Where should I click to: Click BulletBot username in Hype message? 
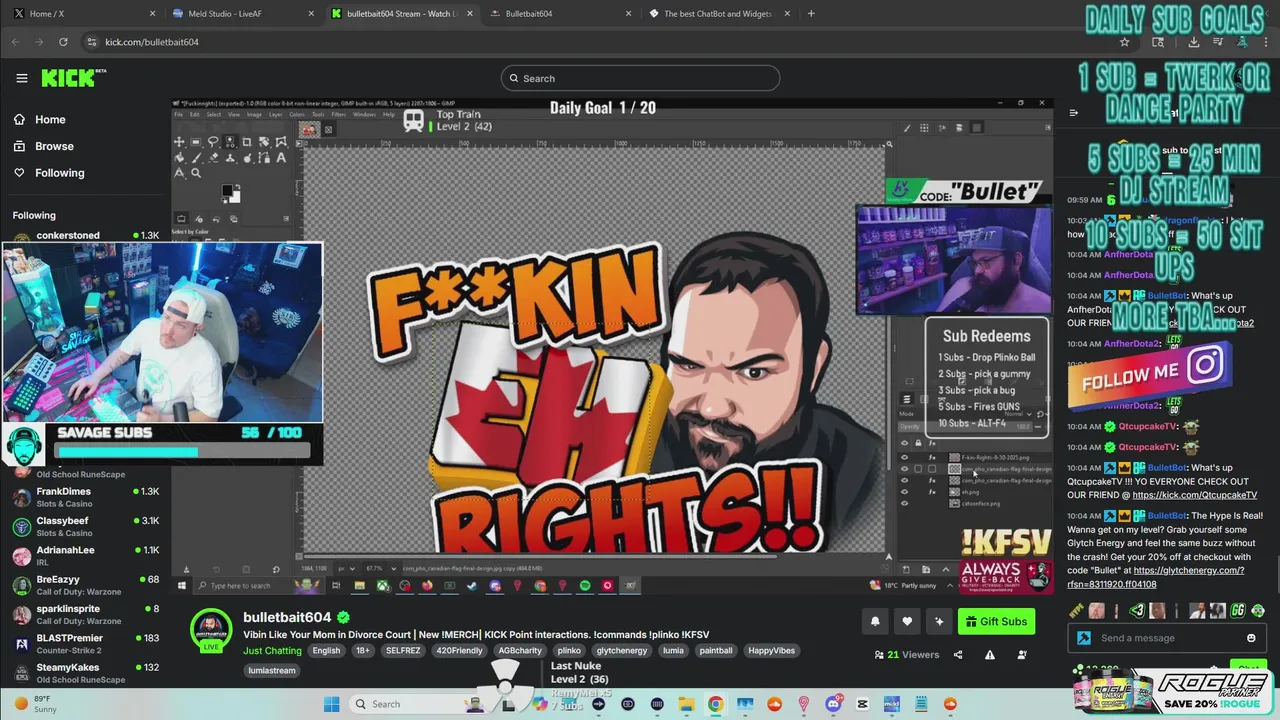[1168, 515]
